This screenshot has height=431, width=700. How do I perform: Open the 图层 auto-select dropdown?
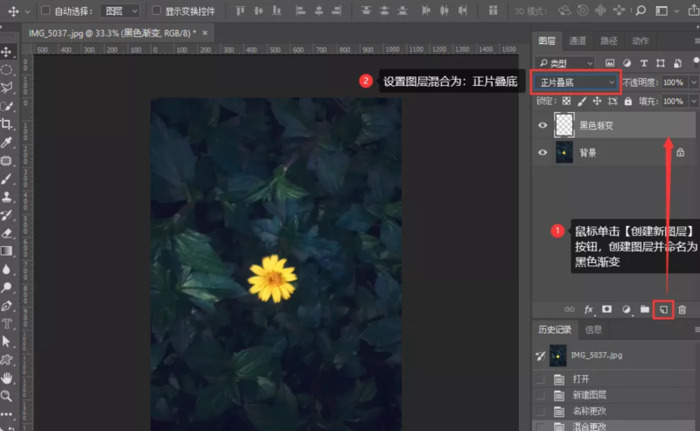click(120, 11)
